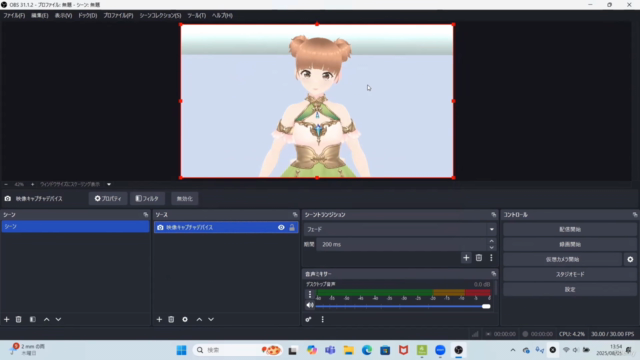The width and height of the screenshot is (640, 360).
Task: Open virtual camera settings gear
Action: click(x=630, y=259)
